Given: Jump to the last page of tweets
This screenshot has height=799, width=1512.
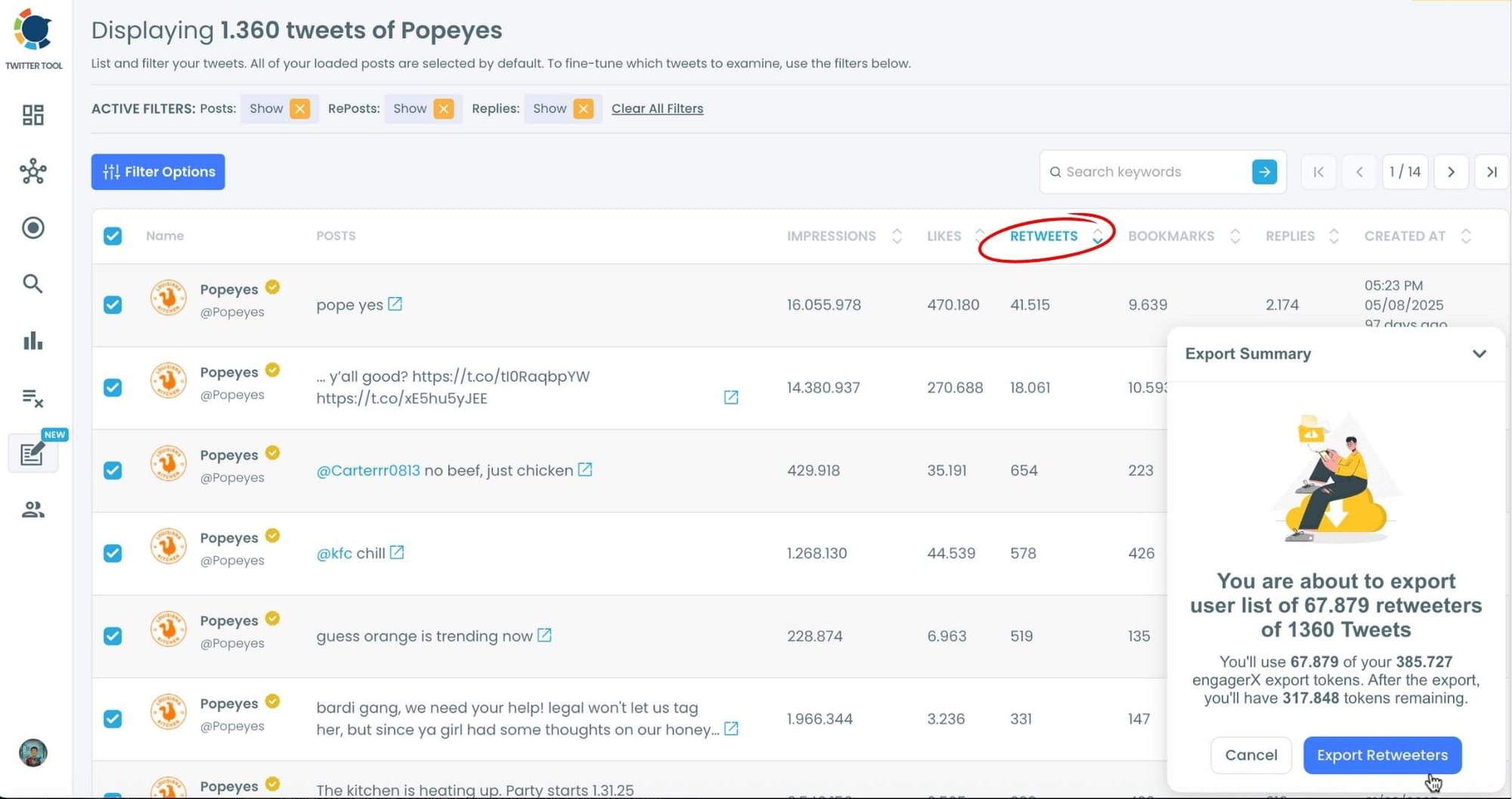Looking at the screenshot, I should pyautogui.click(x=1492, y=172).
